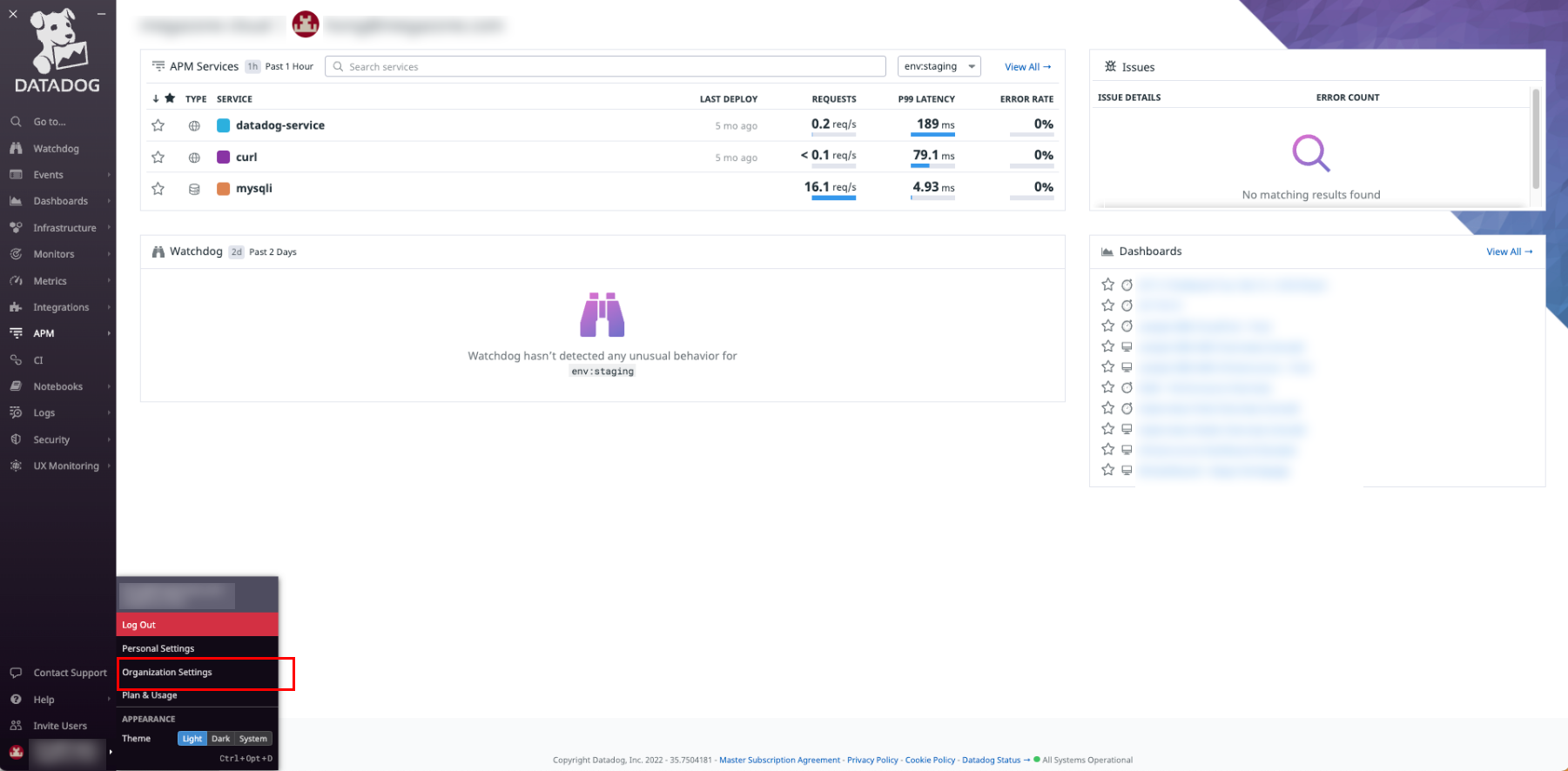Open Master Subscription Agreement link

(x=780, y=760)
